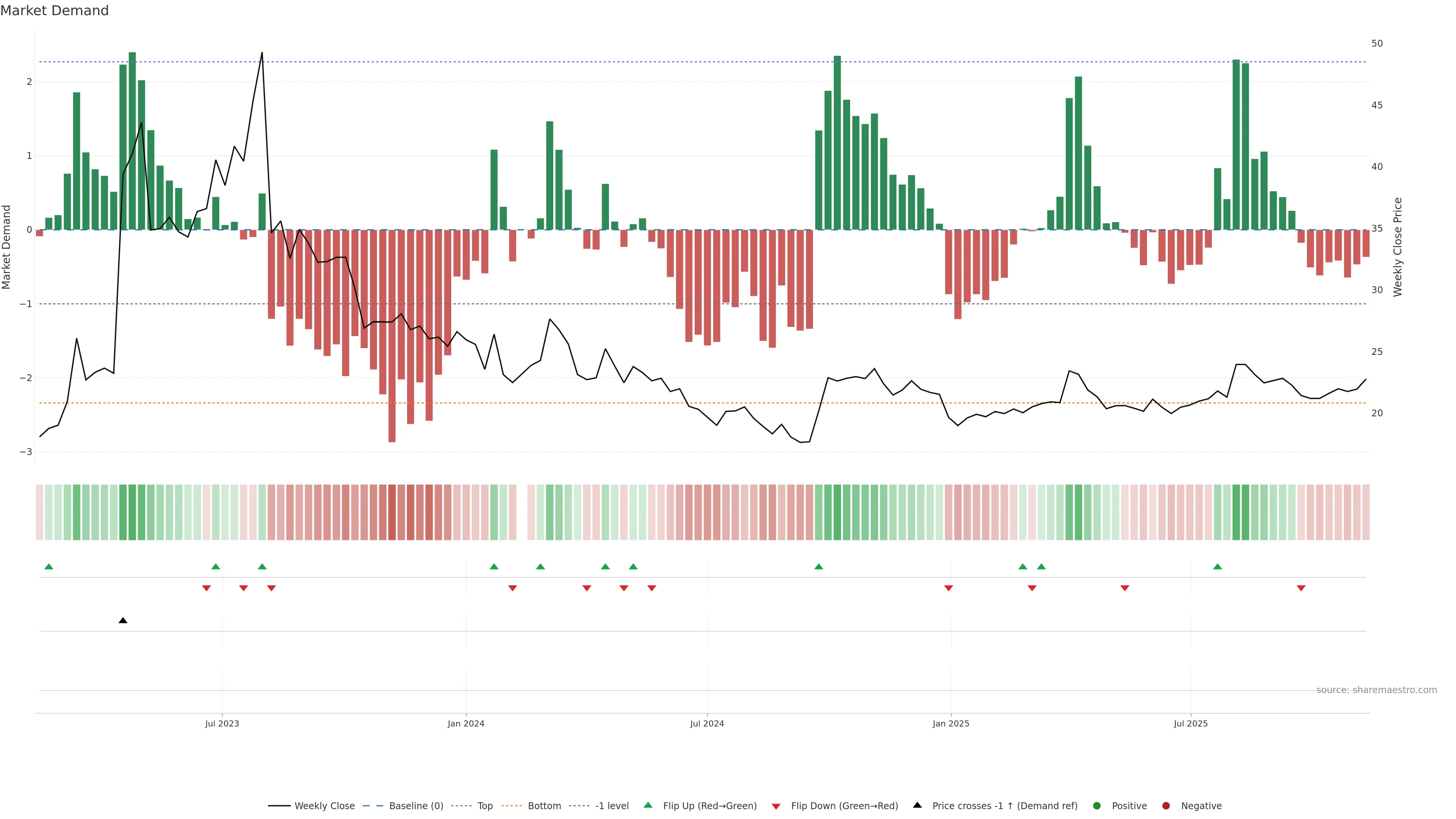This screenshot has width=1456, height=819.
Task: Click the Jul 2023 x-axis label
Action: 222,723
